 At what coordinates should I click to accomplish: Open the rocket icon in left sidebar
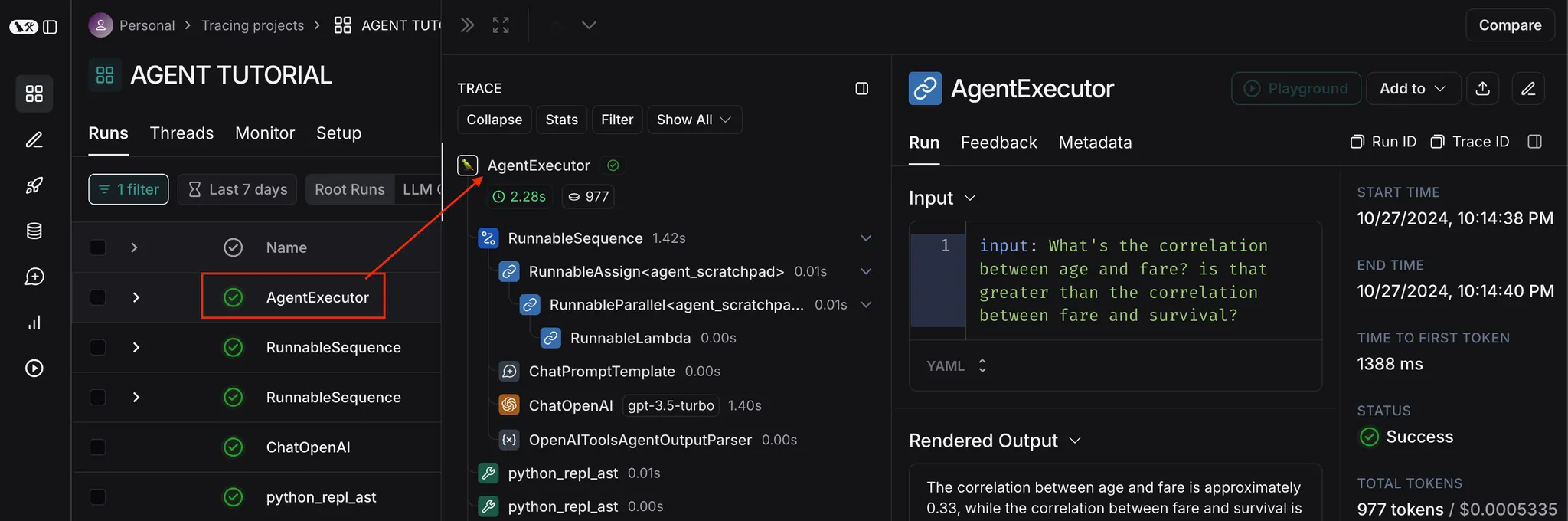click(x=34, y=185)
